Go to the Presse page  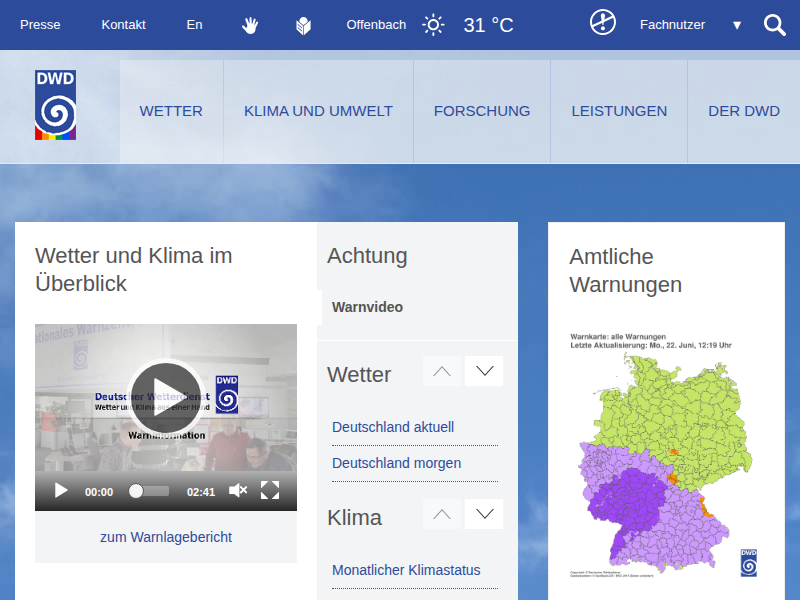pyautogui.click(x=40, y=25)
